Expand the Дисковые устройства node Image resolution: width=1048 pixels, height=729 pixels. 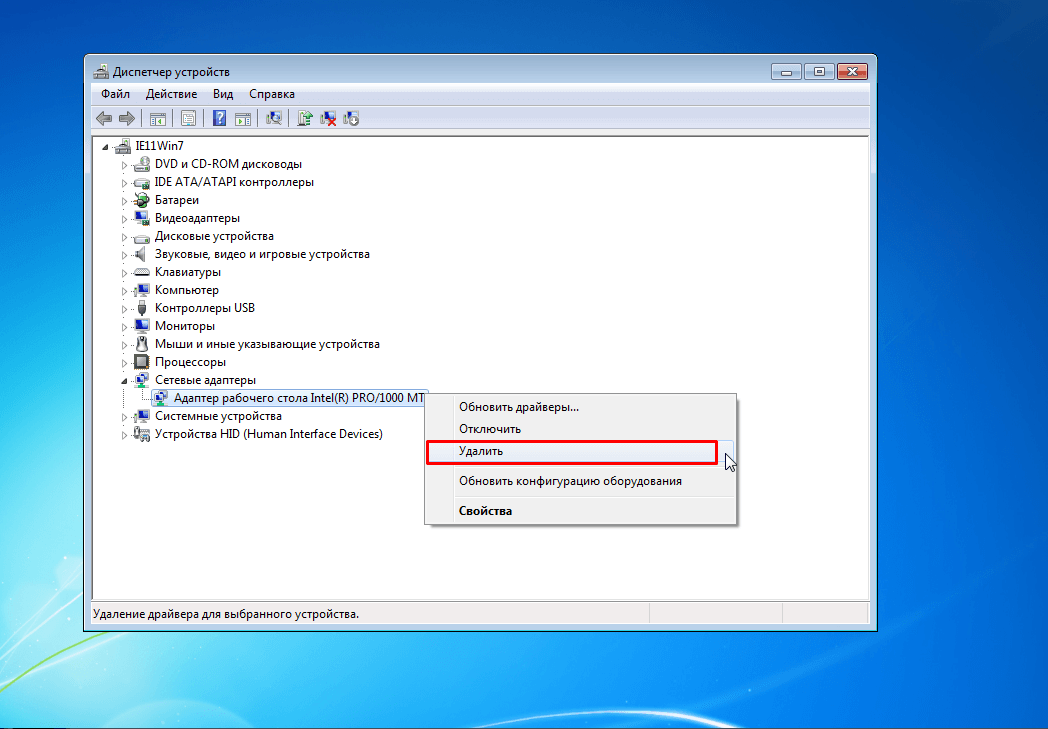tap(124, 237)
